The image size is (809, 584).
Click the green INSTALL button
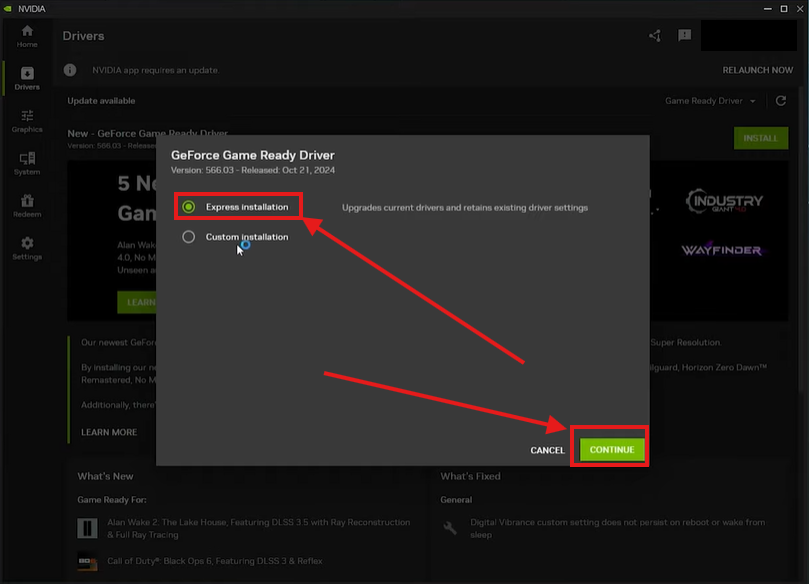761,138
